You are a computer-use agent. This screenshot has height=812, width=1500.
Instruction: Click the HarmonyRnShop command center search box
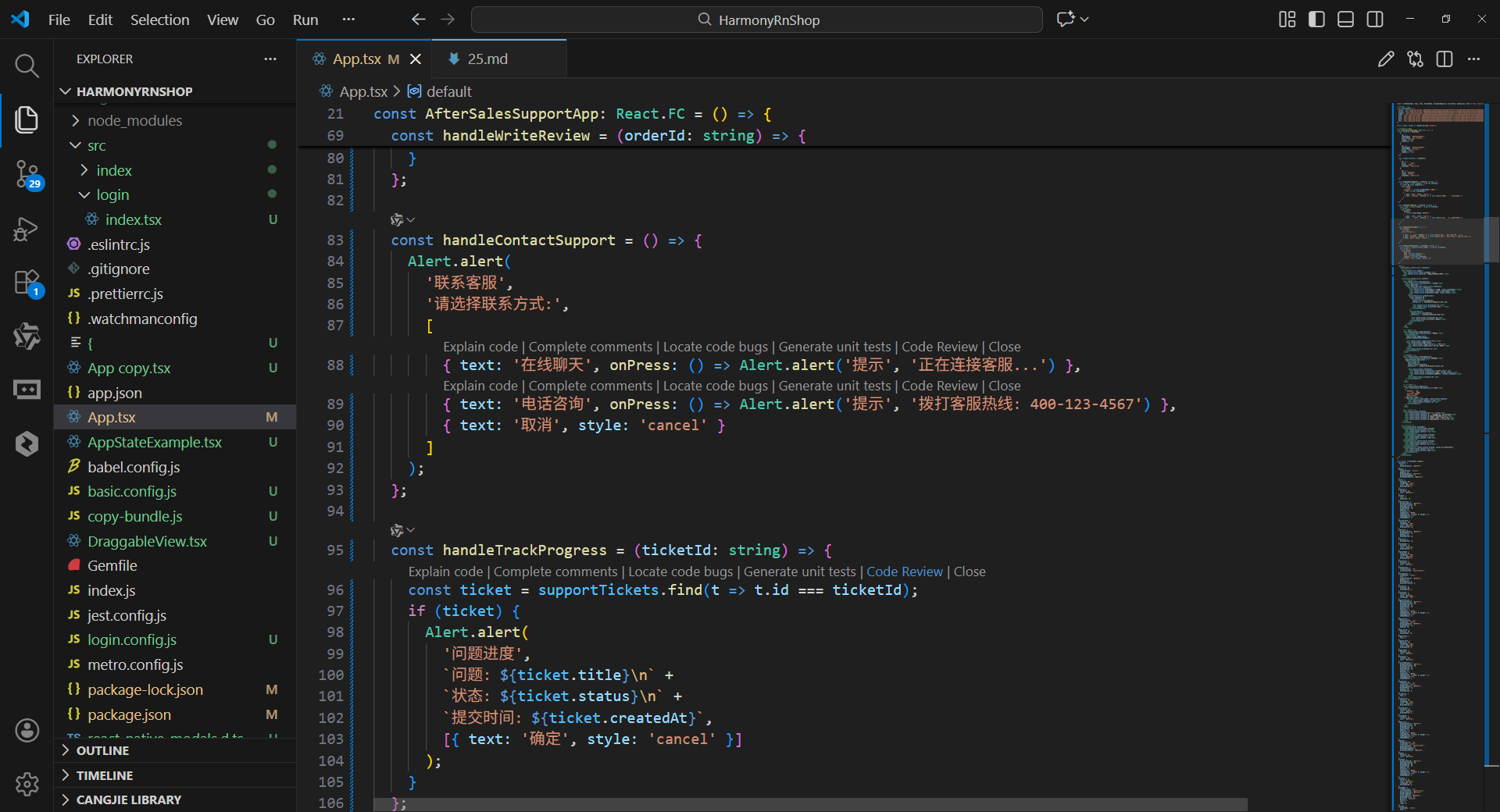pos(756,20)
